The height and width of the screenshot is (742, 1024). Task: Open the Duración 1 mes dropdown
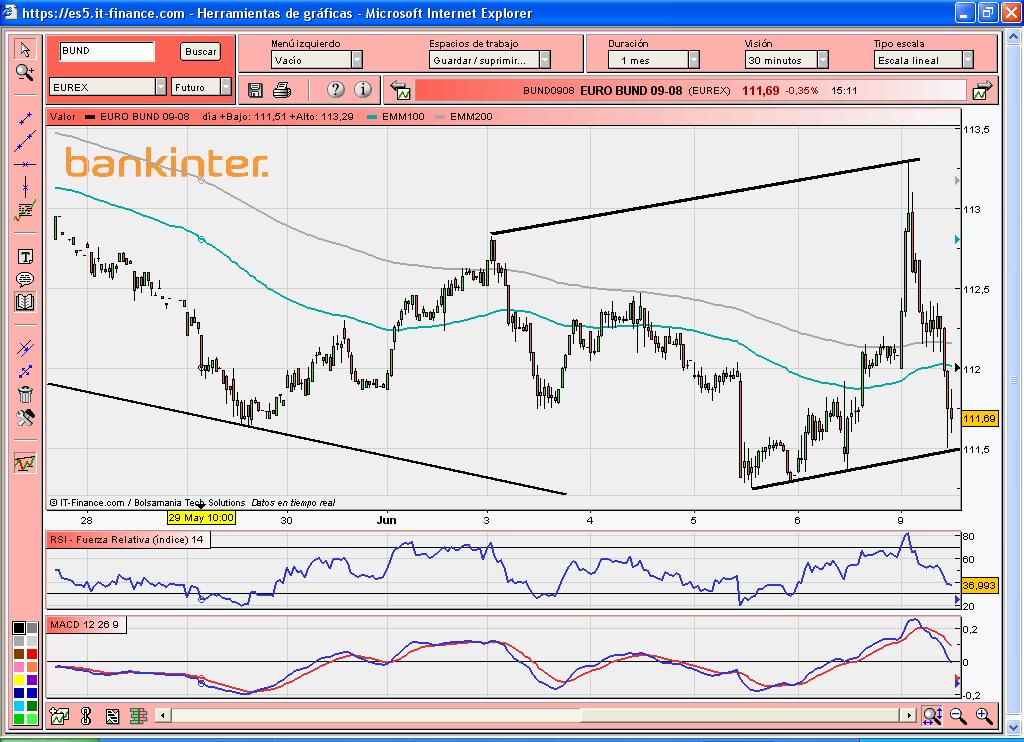click(x=654, y=60)
